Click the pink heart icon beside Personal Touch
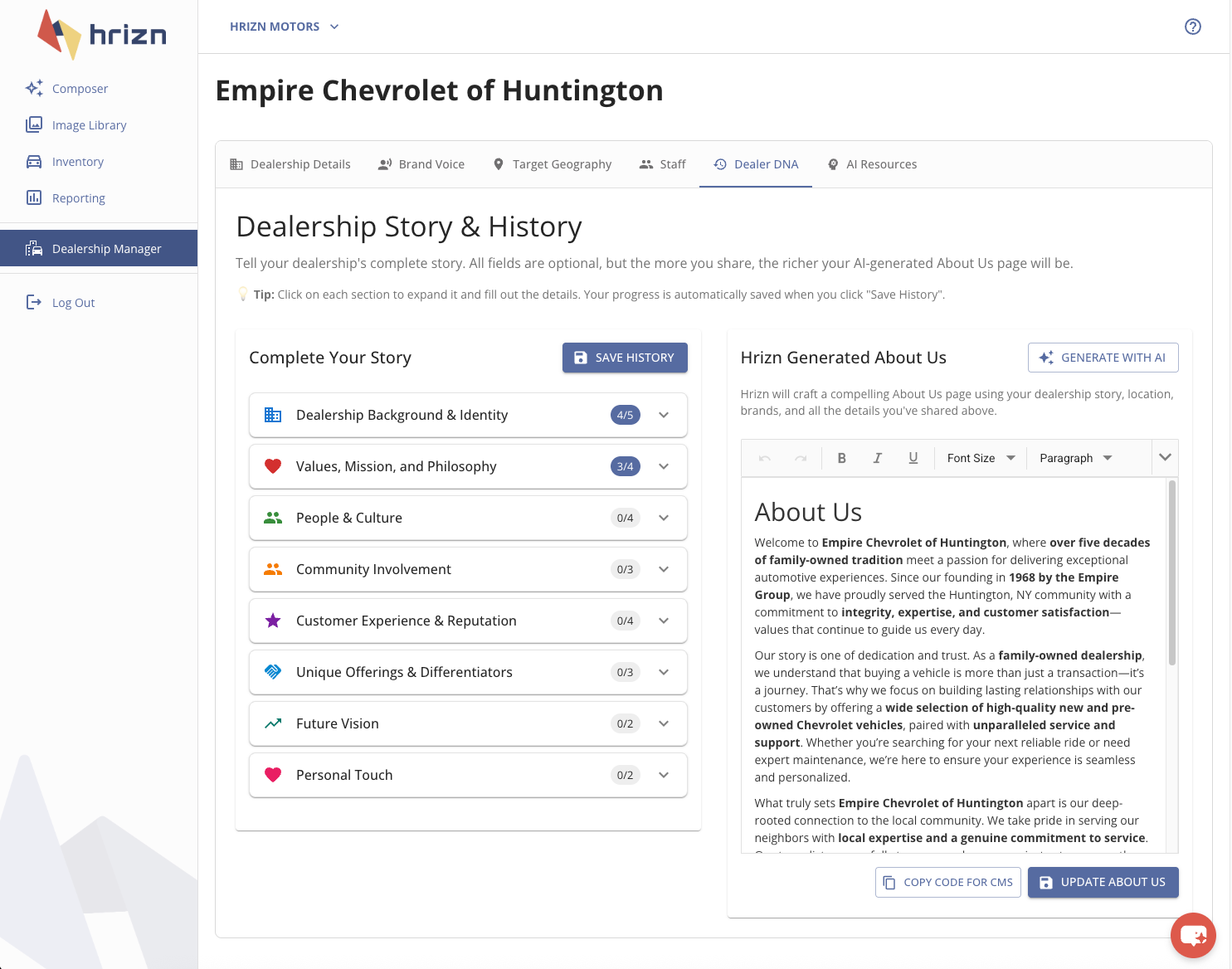1232x969 pixels. (x=273, y=775)
